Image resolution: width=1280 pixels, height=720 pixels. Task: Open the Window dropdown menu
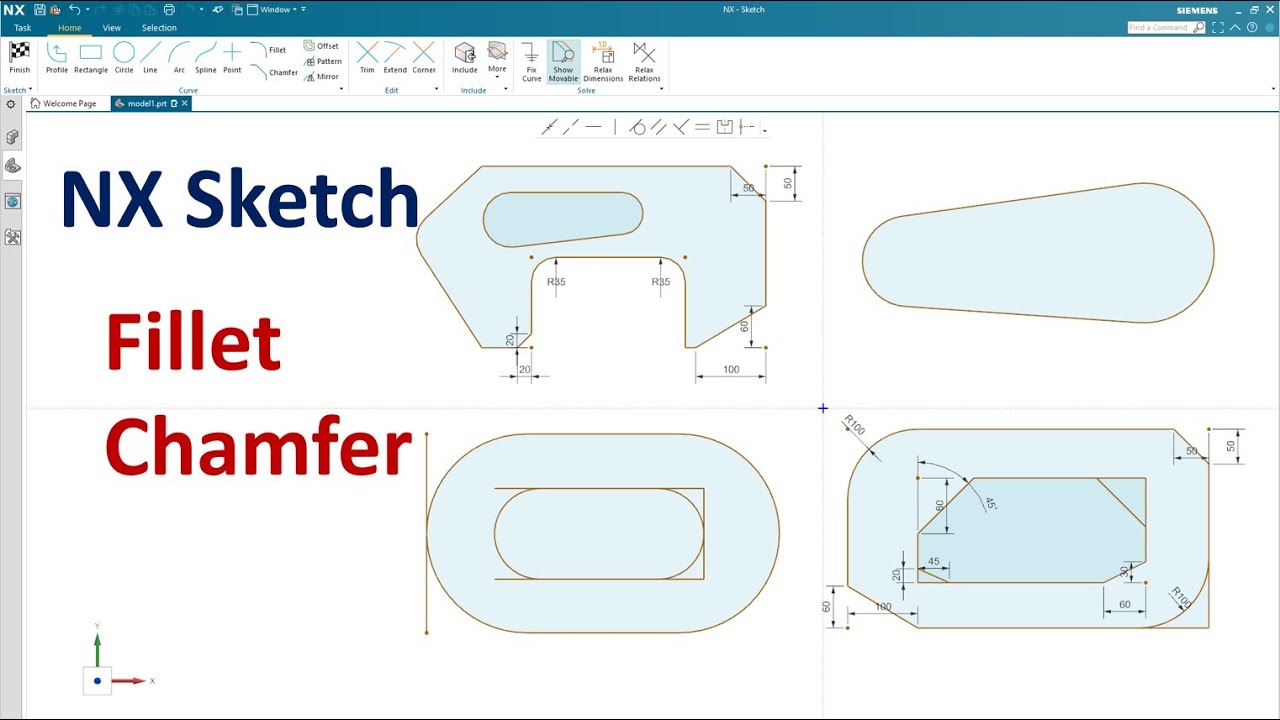(270, 10)
